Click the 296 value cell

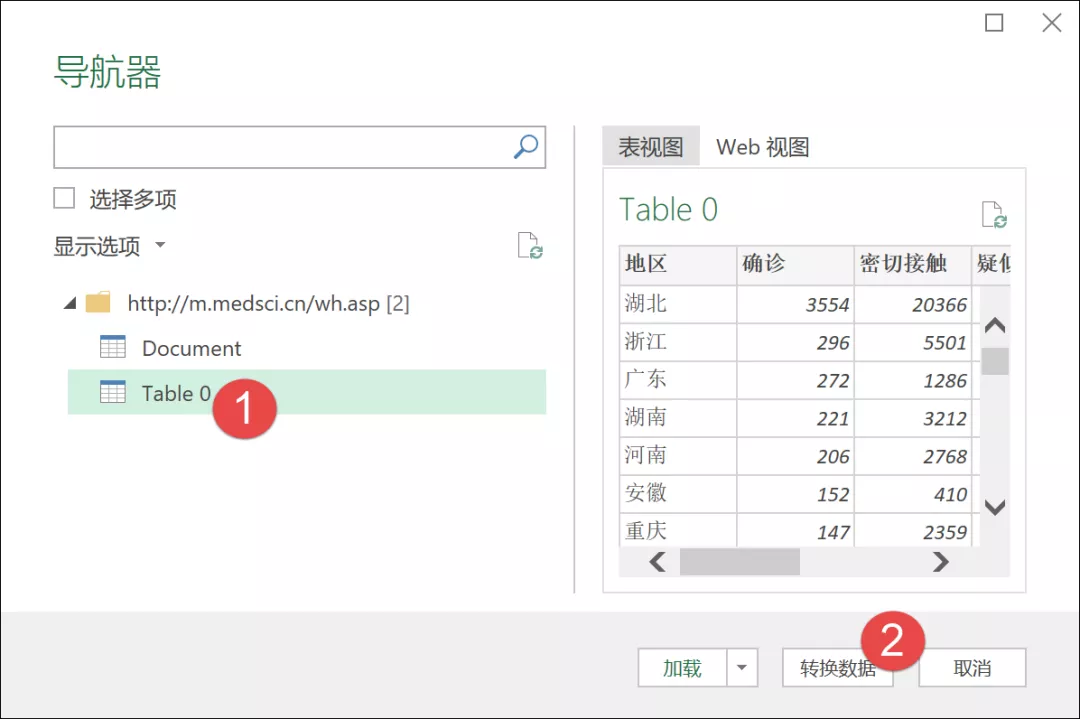pos(795,342)
